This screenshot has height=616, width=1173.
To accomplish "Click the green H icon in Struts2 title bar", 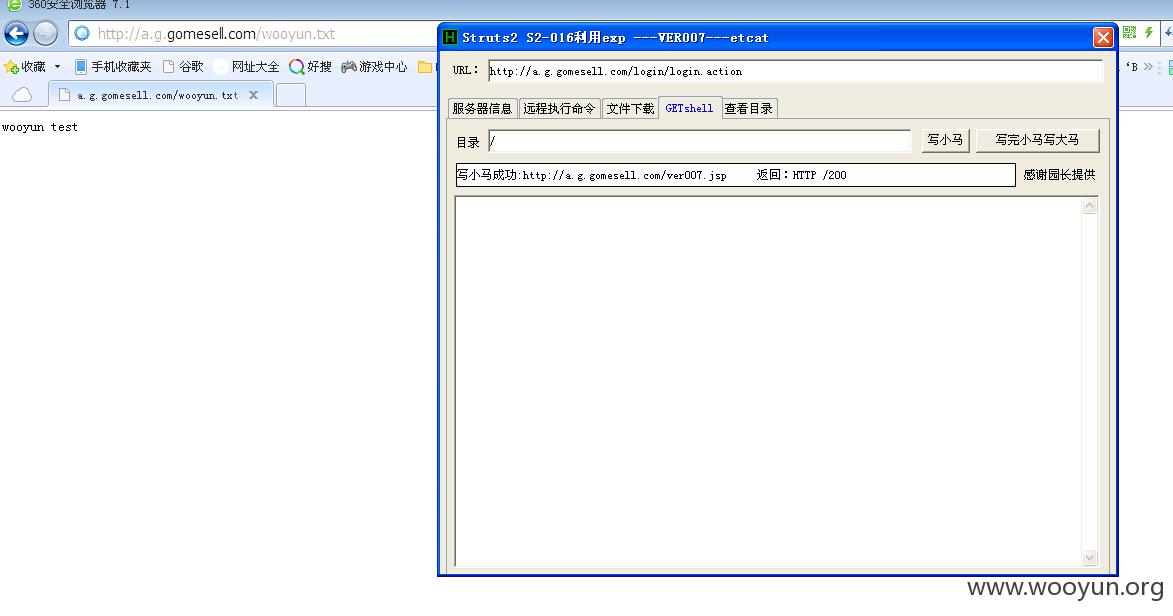I will pos(450,37).
